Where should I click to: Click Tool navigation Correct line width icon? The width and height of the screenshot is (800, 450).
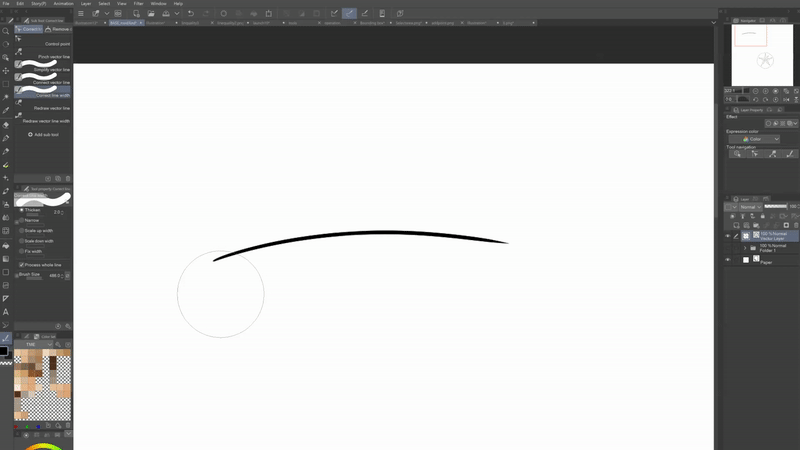pos(790,154)
